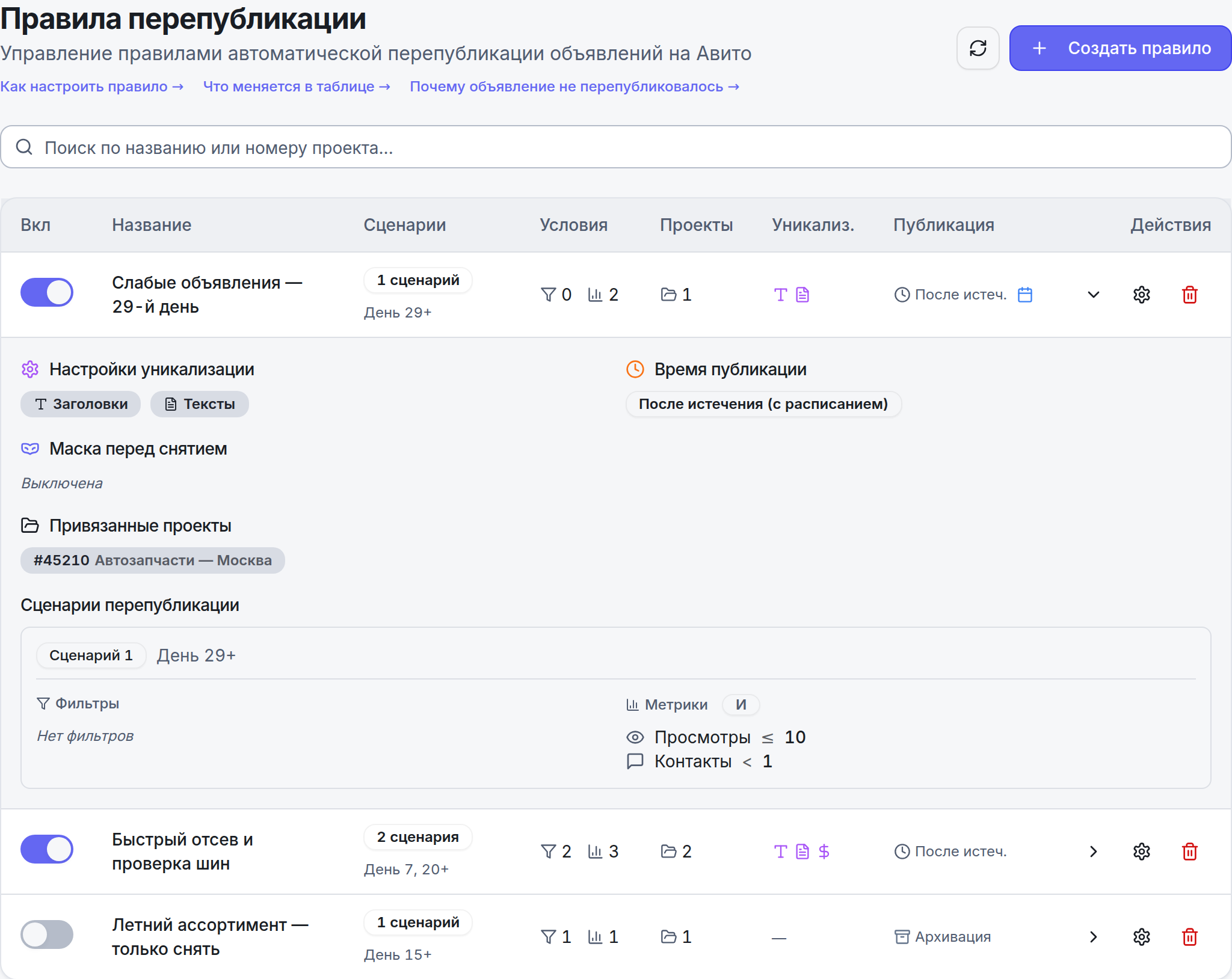The width and height of the screenshot is (1232, 979).
Task: Disable rule Слабые объявления — 29-й день
Action: [47, 292]
